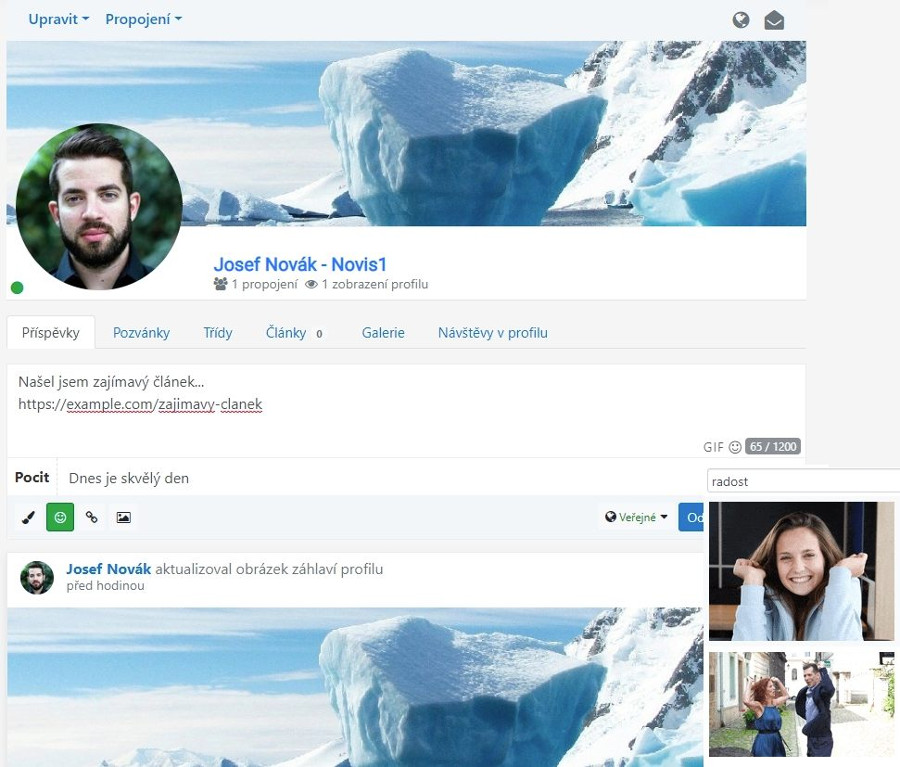Open the Veřejné visibility dropdown
This screenshot has height=767, width=900.
point(636,517)
